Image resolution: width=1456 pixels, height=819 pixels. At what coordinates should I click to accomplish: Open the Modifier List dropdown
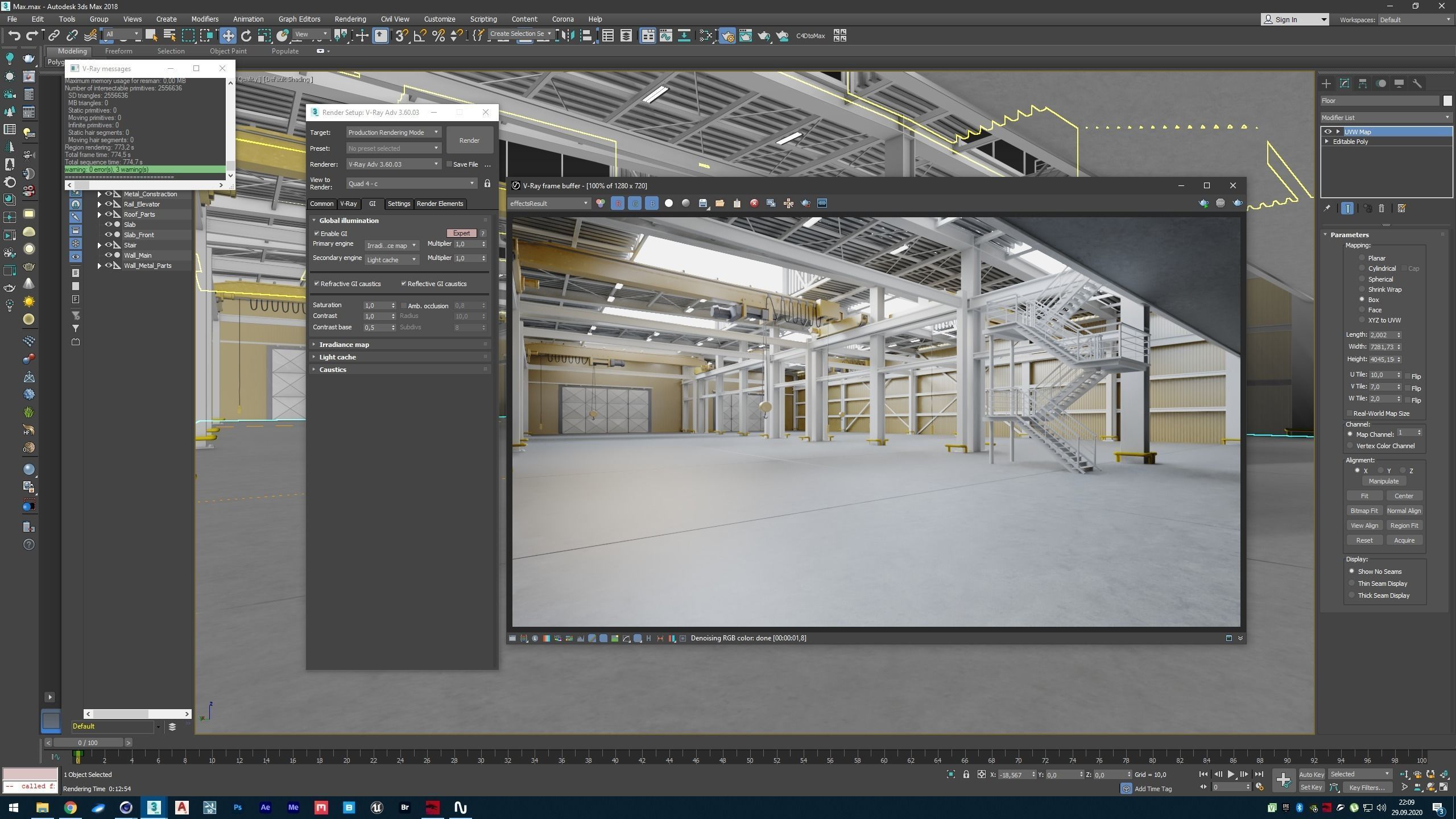tap(1386, 118)
